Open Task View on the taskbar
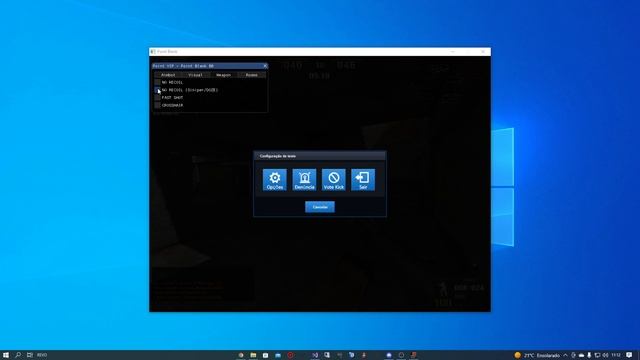 pyautogui.click(x=30, y=355)
